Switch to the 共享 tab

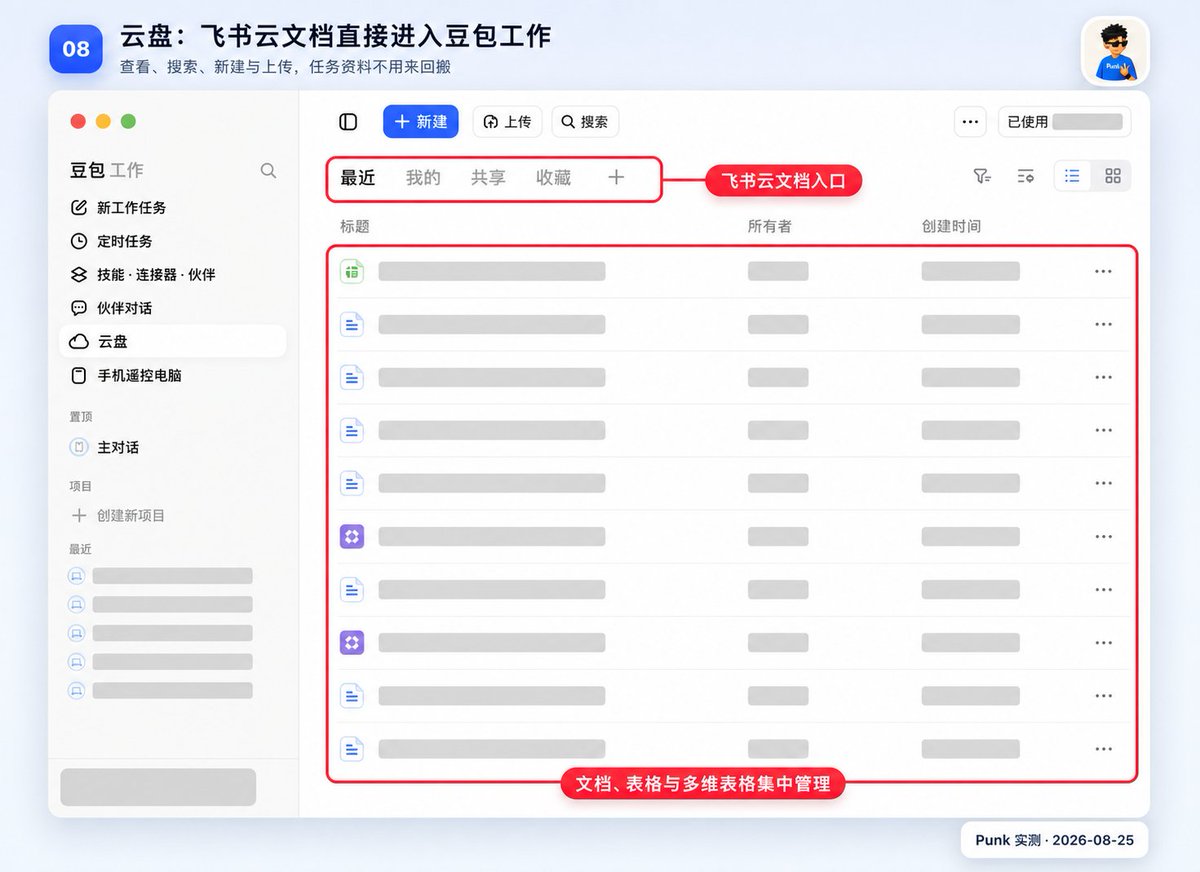tap(488, 178)
